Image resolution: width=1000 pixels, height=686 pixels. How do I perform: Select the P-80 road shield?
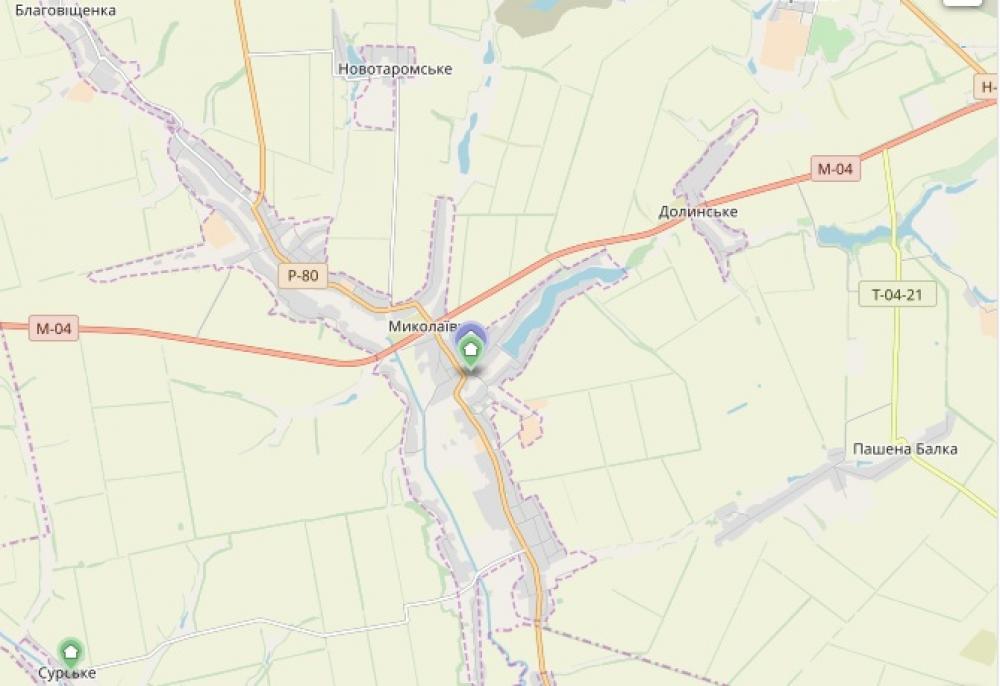[x=303, y=275]
